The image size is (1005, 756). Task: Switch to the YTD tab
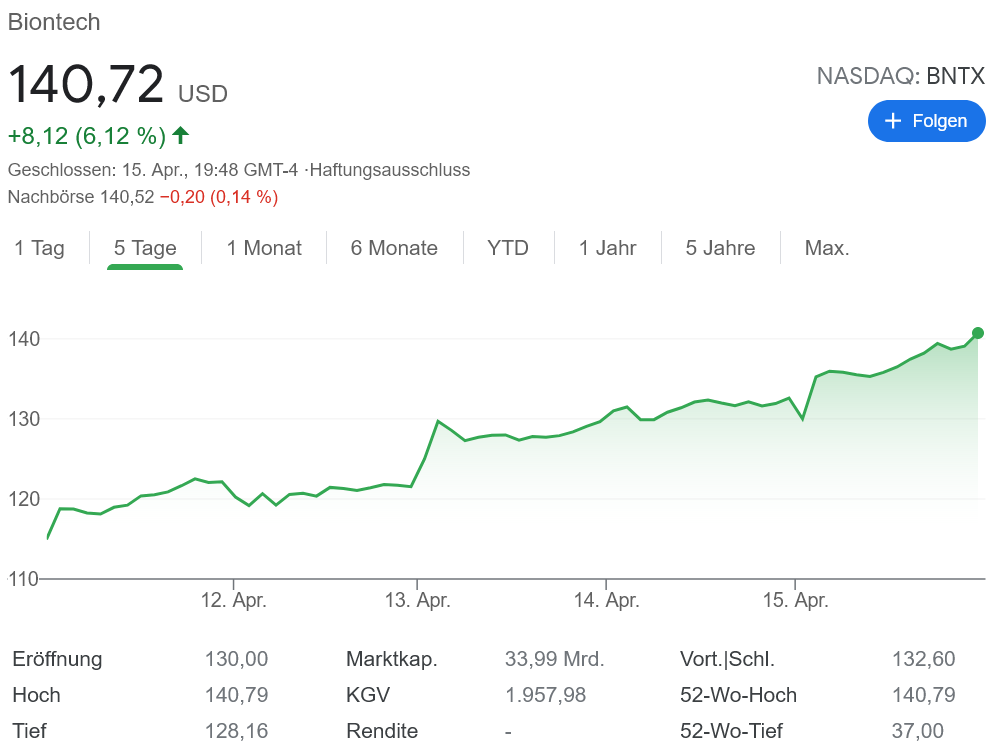point(508,248)
